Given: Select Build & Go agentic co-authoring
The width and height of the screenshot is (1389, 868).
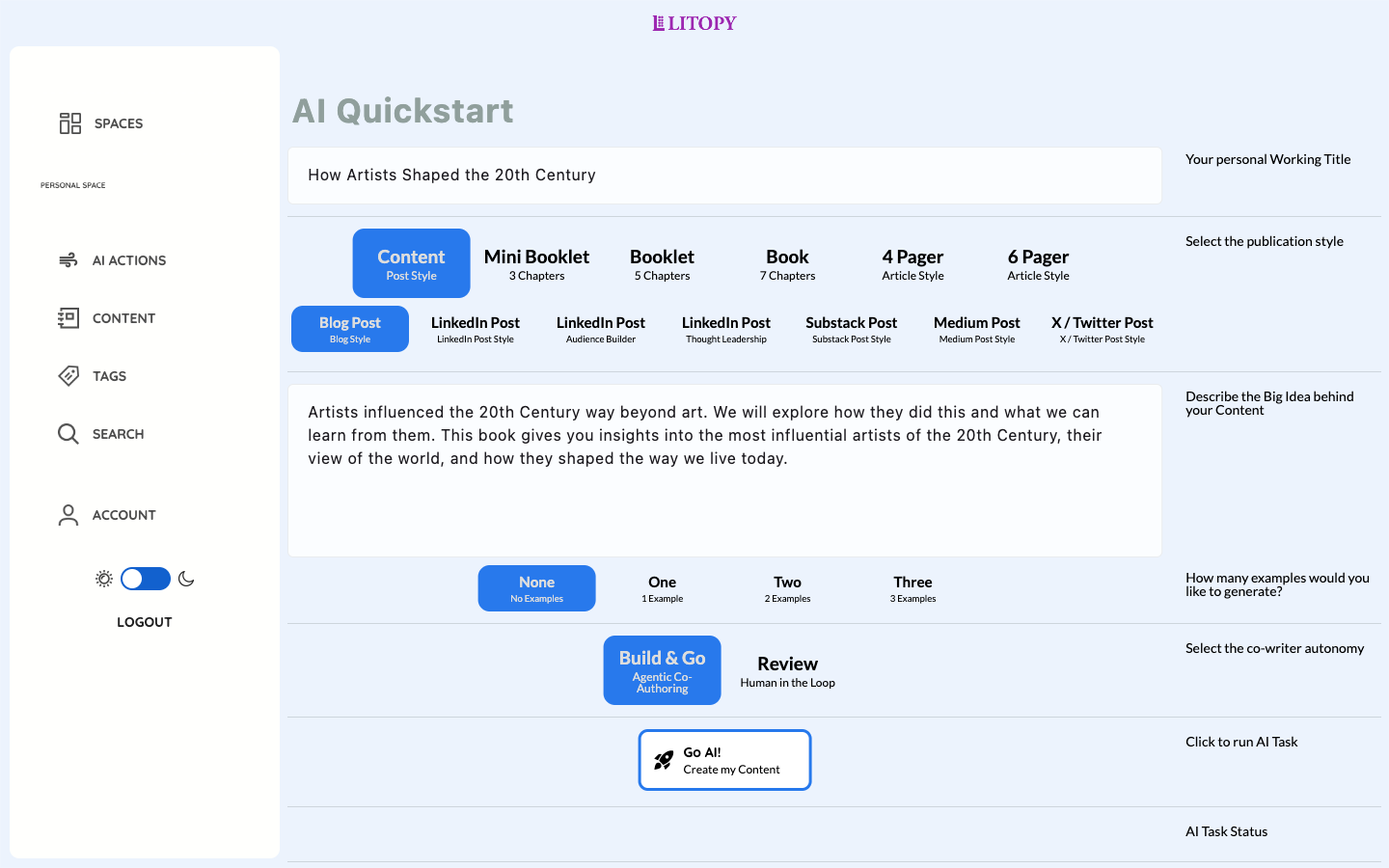Looking at the screenshot, I should [662, 670].
